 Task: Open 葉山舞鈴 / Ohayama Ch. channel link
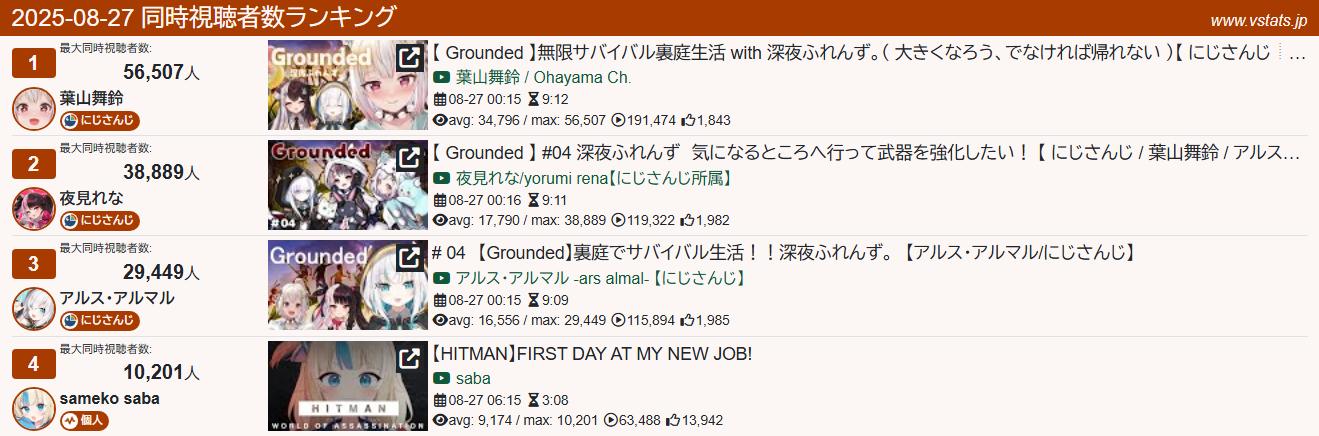click(543, 78)
